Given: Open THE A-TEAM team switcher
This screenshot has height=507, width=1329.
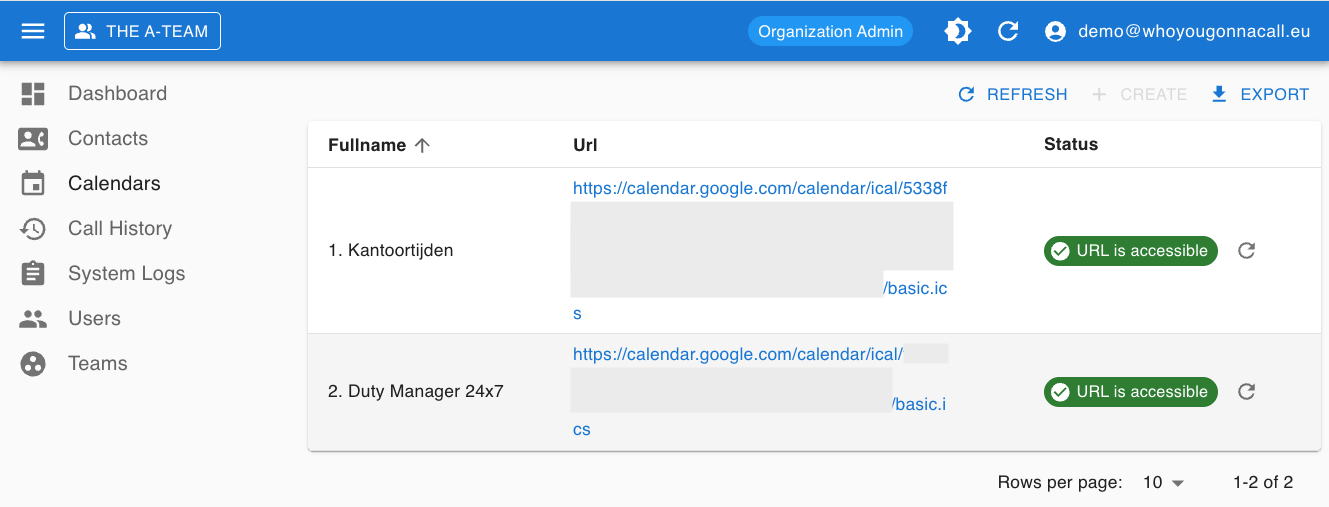Looking at the screenshot, I should tap(142, 31).
